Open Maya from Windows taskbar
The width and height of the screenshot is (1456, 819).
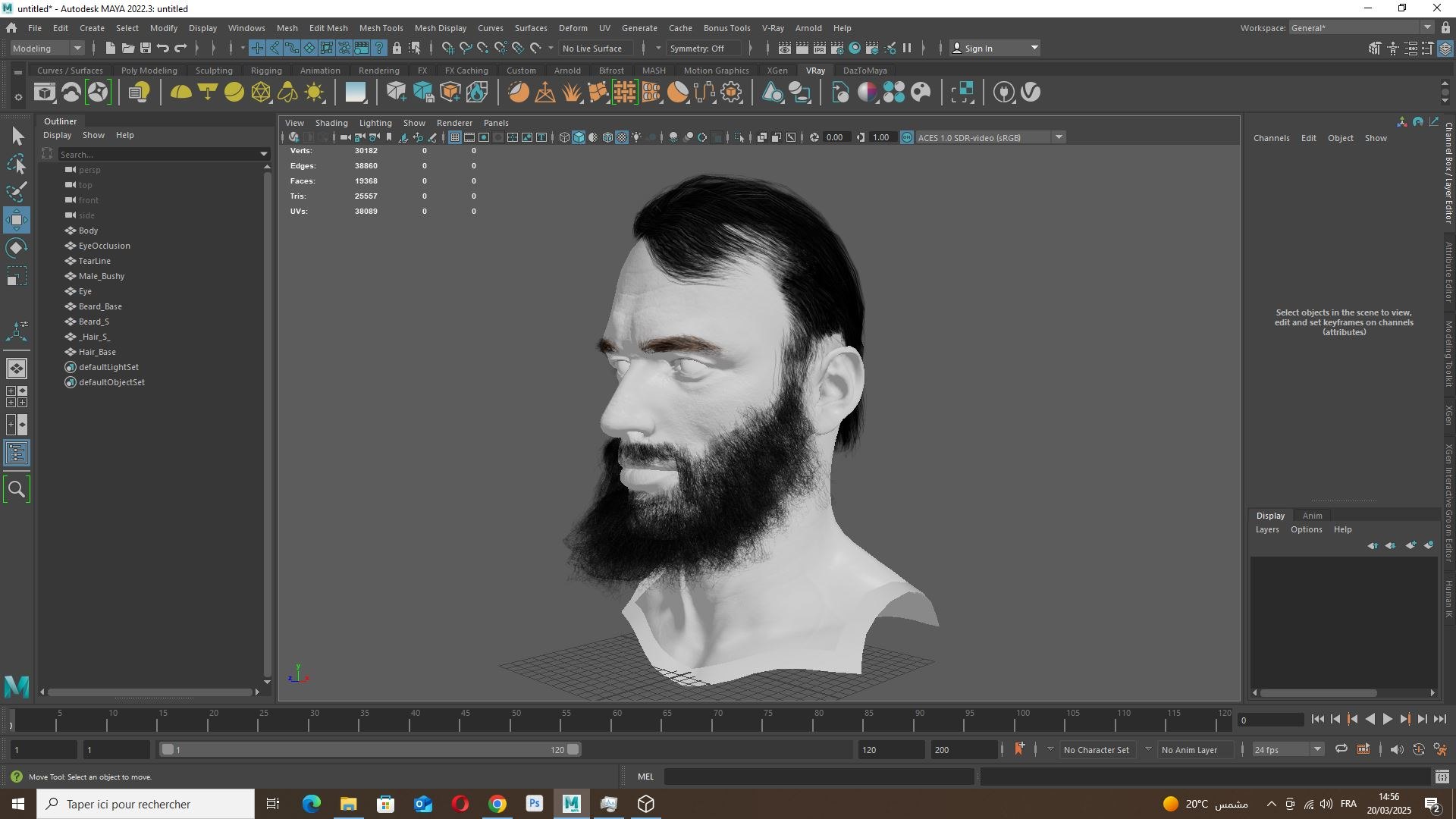click(x=572, y=804)
